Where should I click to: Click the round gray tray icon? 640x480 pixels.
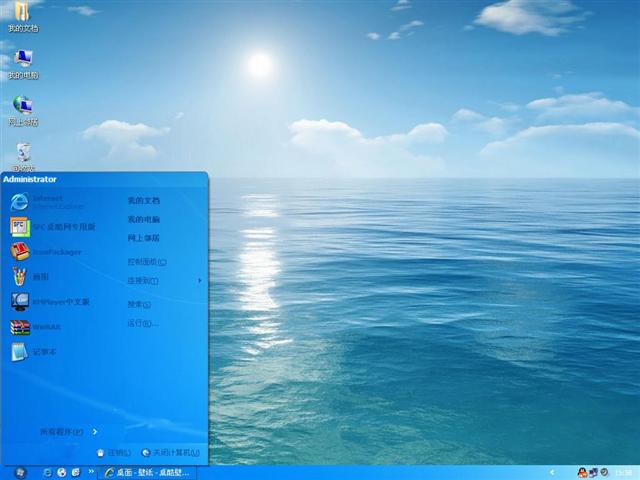604,473
